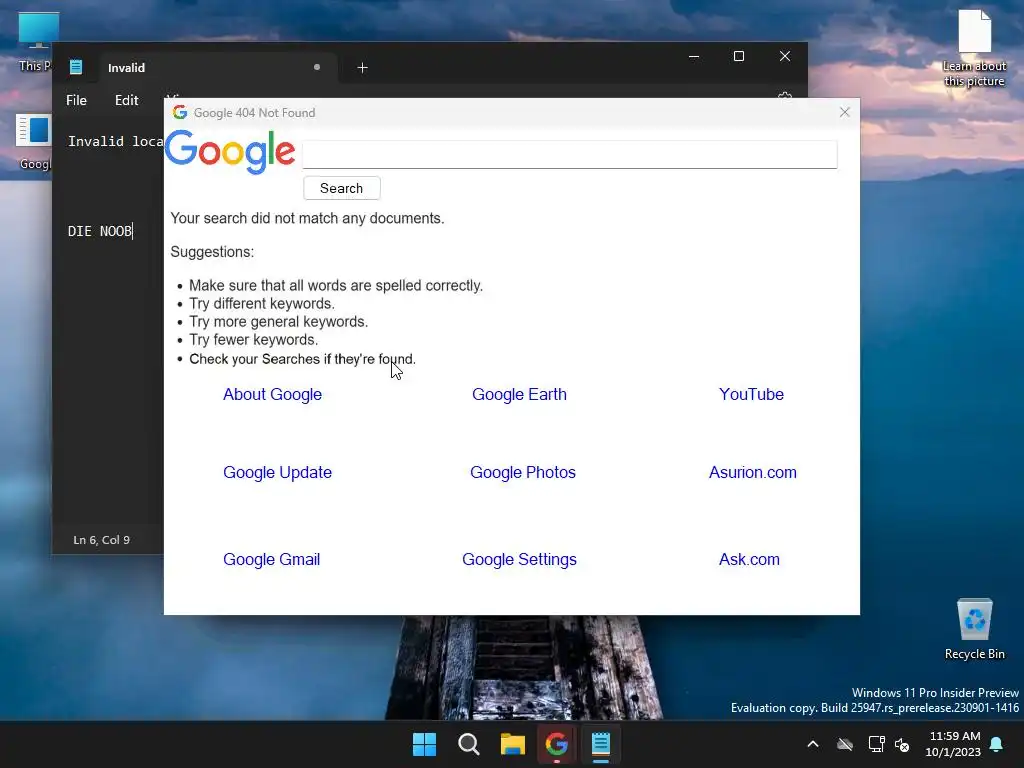This screenshot has width=1024, height=768.
Task: Click 'Make sure that all words' suggestion
Action: (x=336, y=285)
